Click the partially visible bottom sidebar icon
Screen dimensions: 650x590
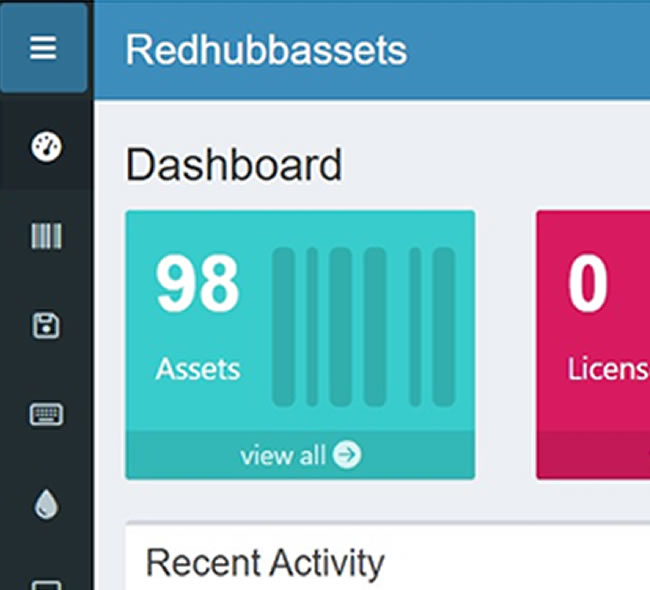(x=46, y=583)
